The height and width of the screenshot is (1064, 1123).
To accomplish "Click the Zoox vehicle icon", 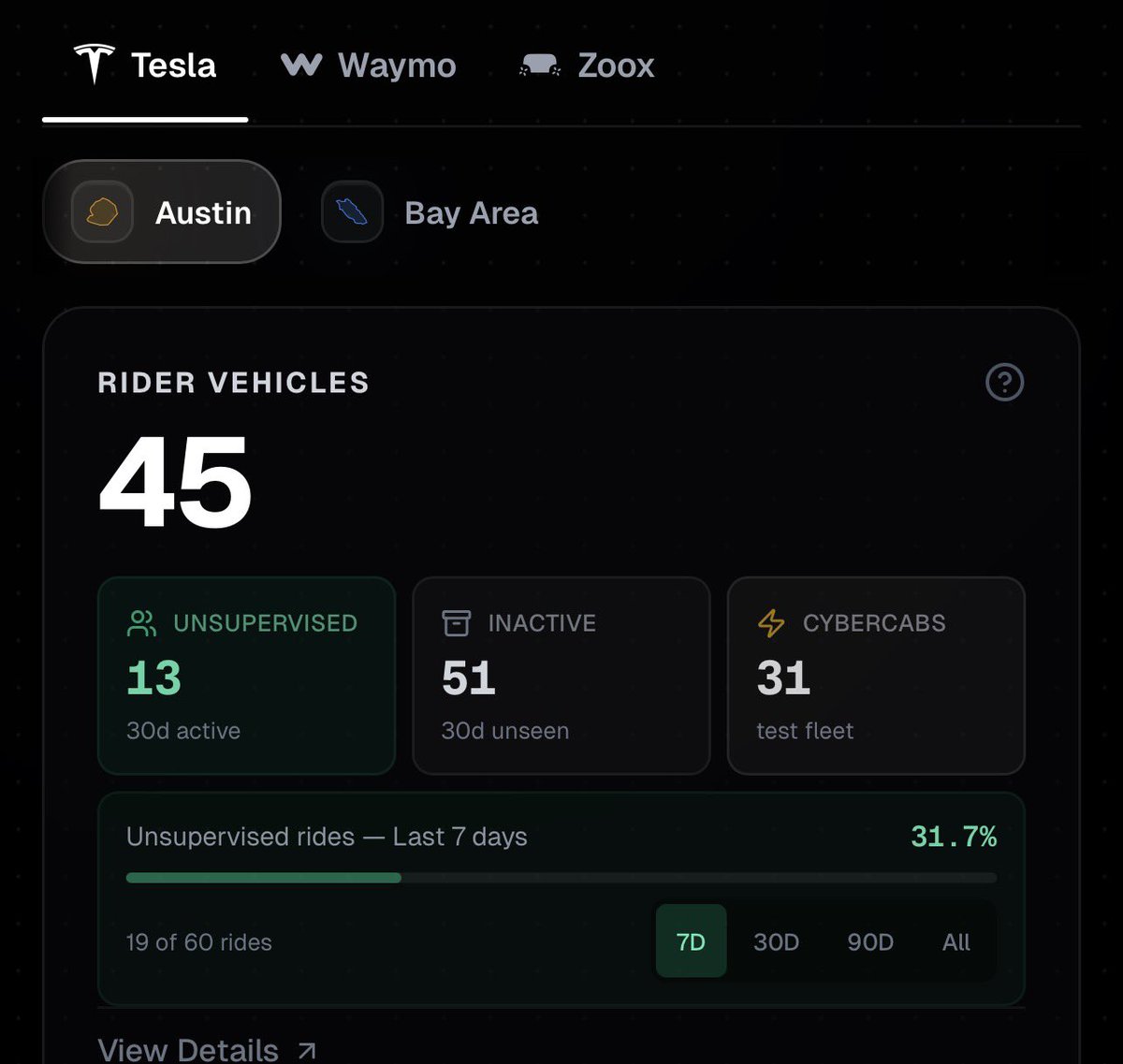I will point(540,65).
